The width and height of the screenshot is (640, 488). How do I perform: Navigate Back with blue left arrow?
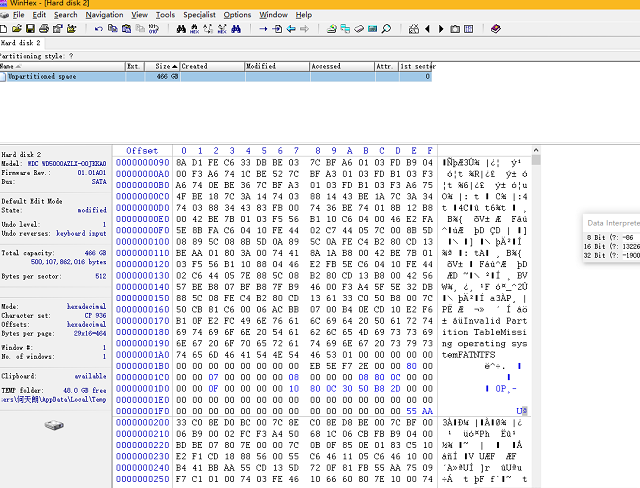(x=291, y=29)
